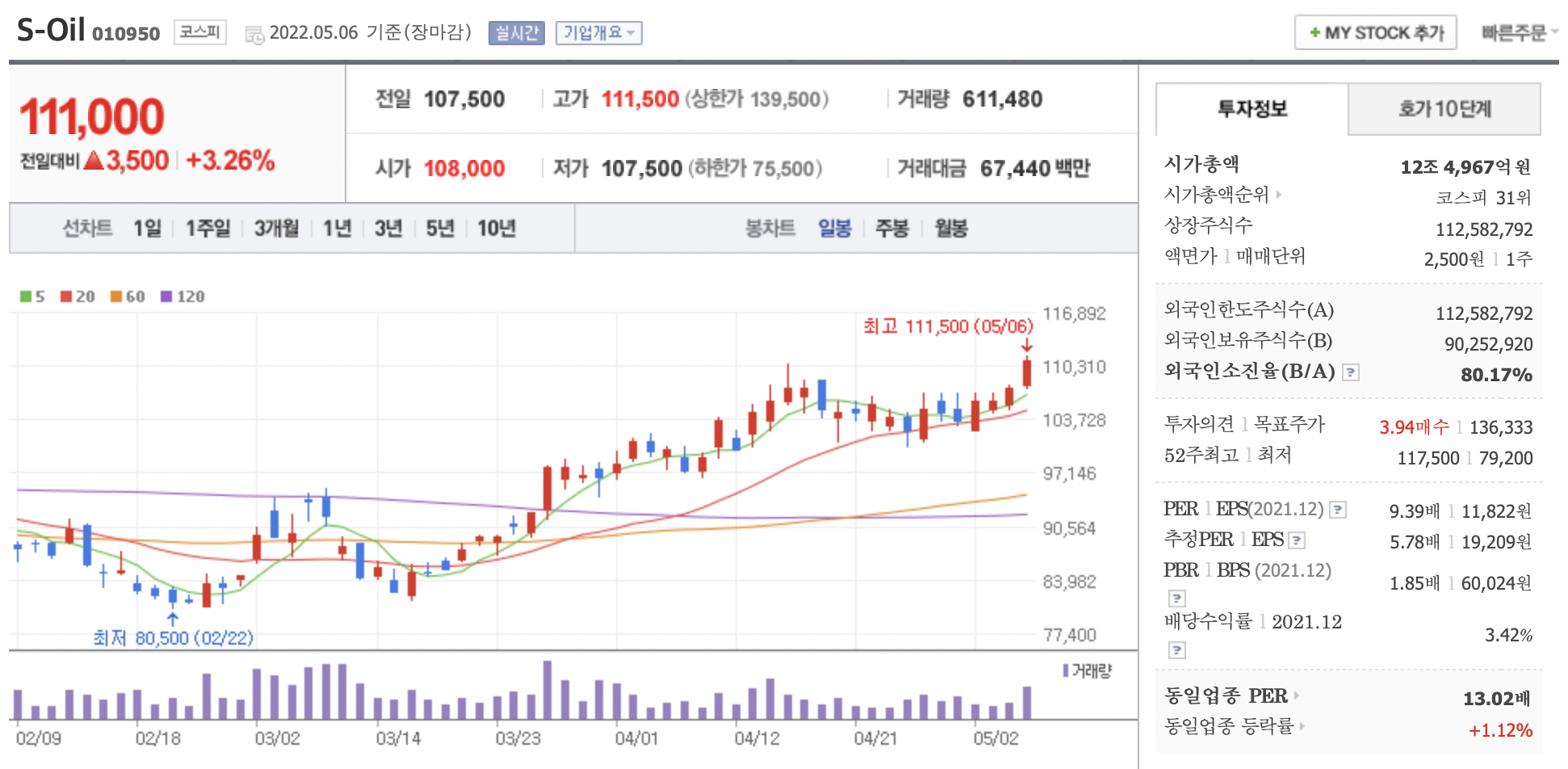Click the 동일업종 PER value 13.02배
Image resolution: width=1568 pixels, height=769 pixels.
tap(1497, 699)
